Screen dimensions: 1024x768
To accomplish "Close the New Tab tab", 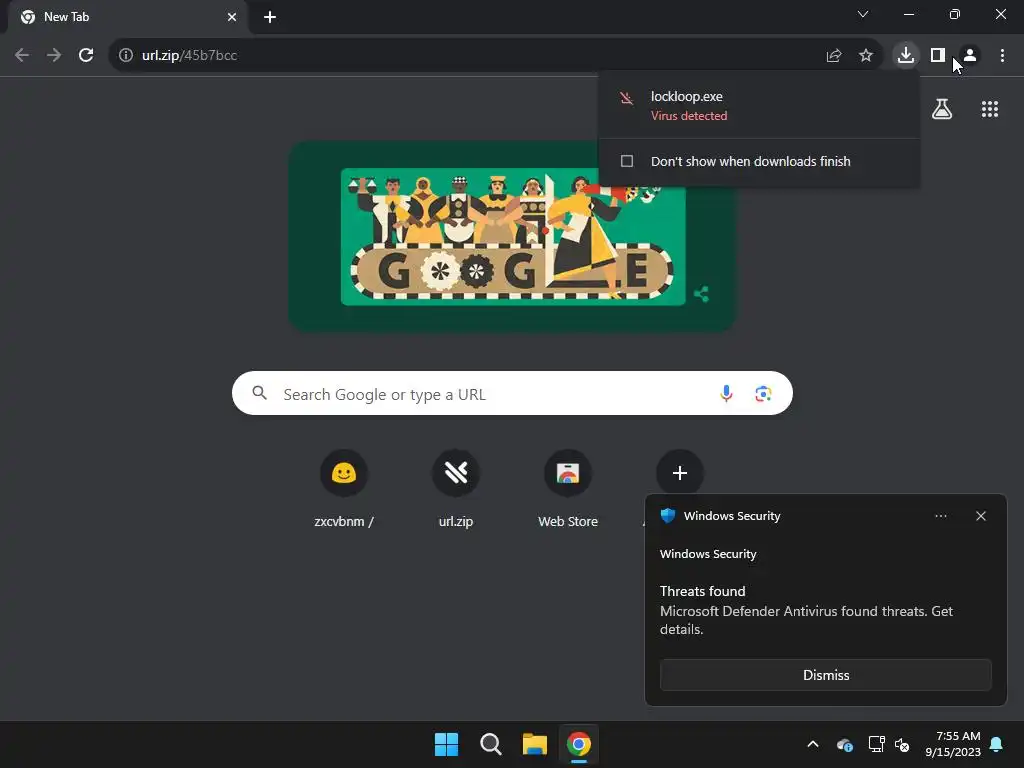I will [232, 17].
